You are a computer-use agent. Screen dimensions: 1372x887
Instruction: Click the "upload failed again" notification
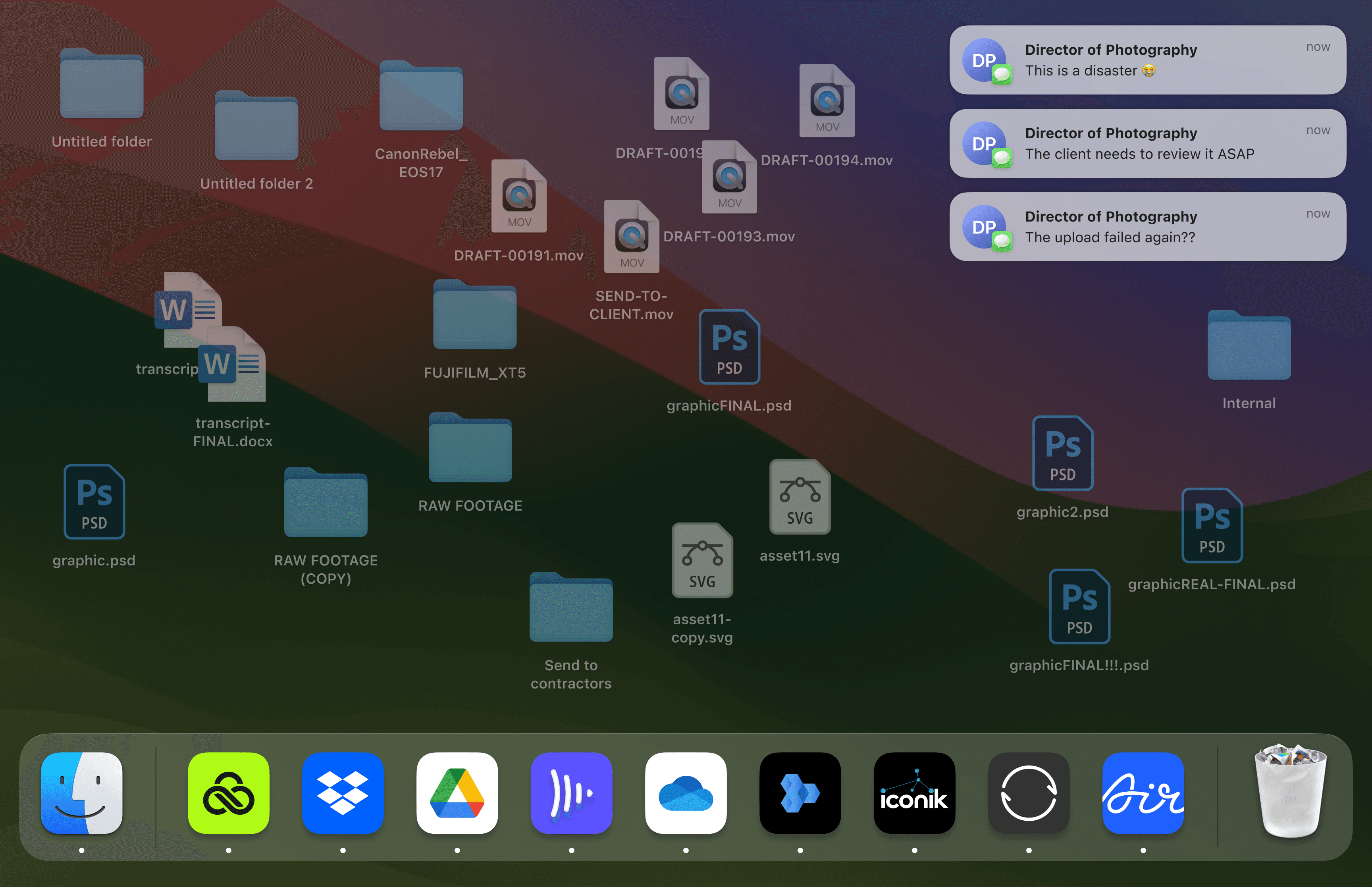[x=1147, y=226]
